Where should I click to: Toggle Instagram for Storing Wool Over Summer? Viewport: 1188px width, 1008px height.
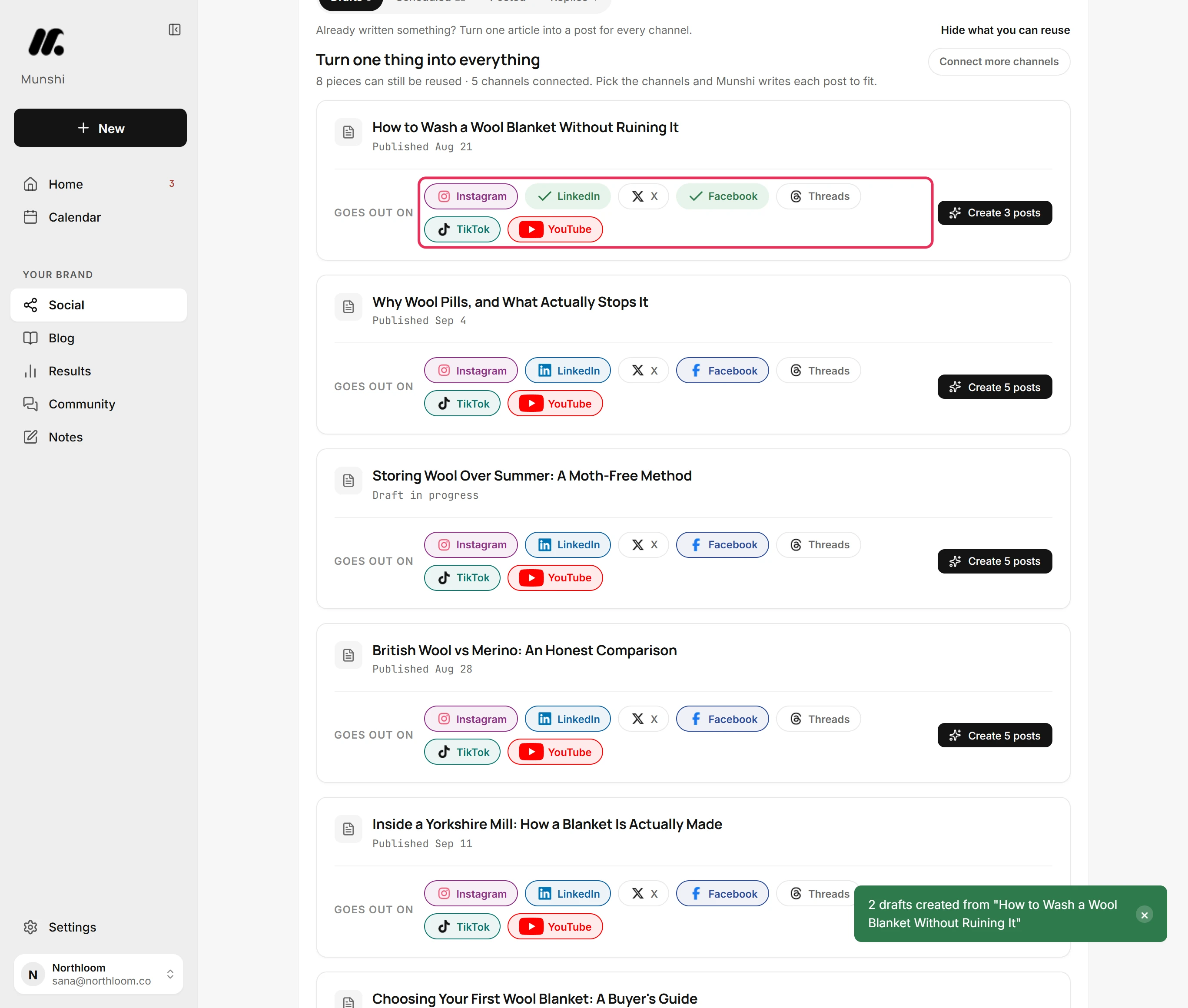click(x=471, y=545)
